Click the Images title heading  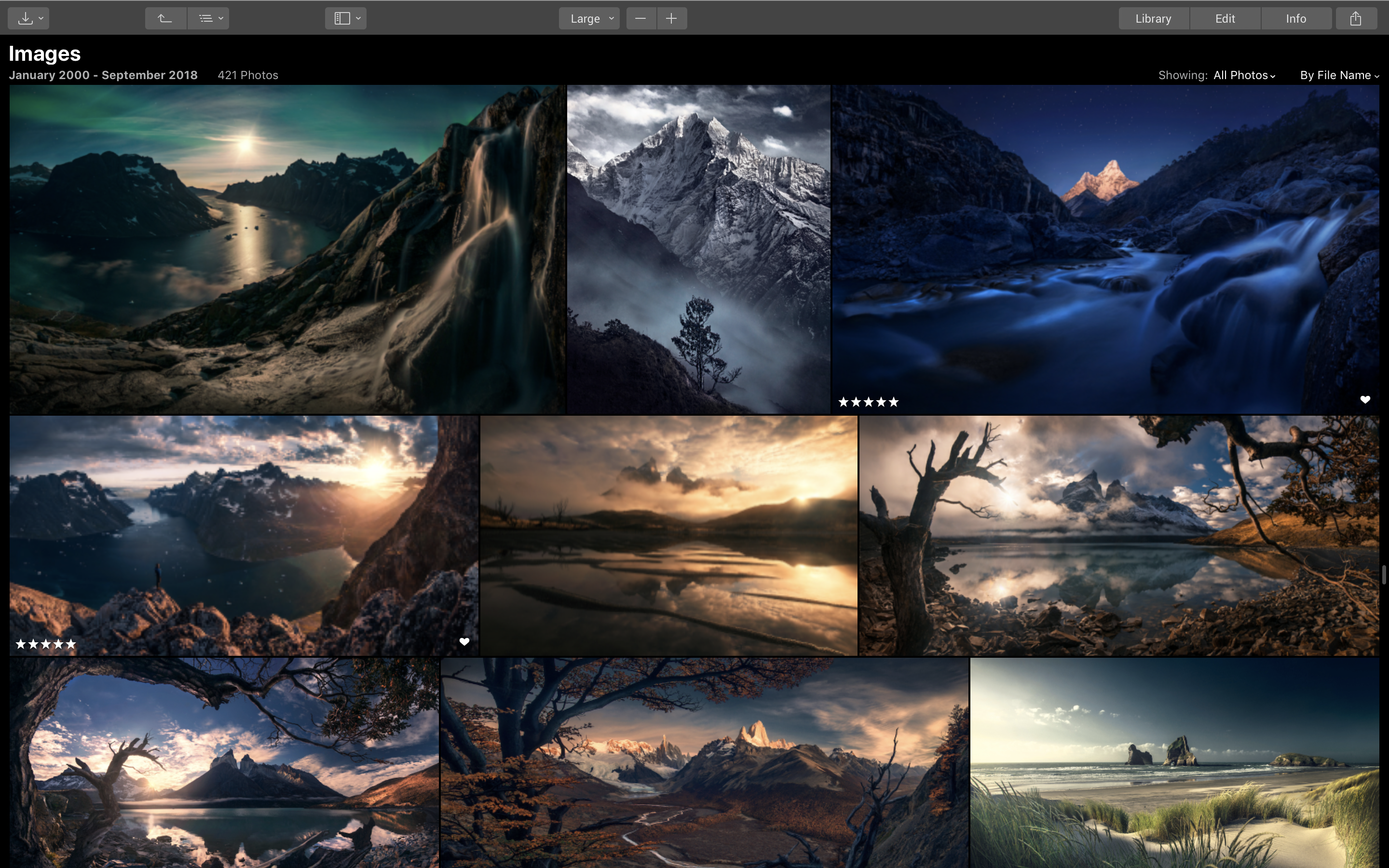coord(45,54)
